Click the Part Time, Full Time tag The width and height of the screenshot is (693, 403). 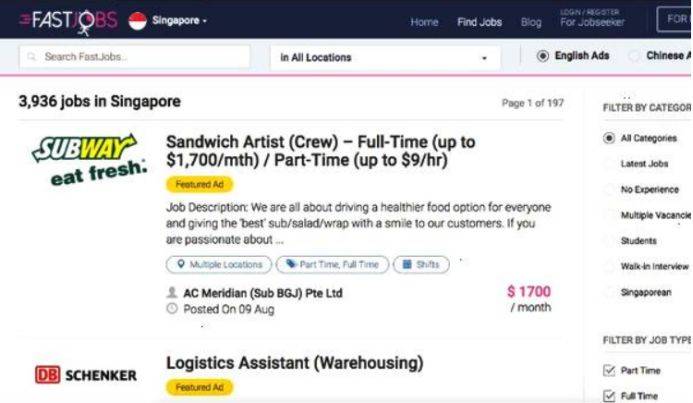331,265
